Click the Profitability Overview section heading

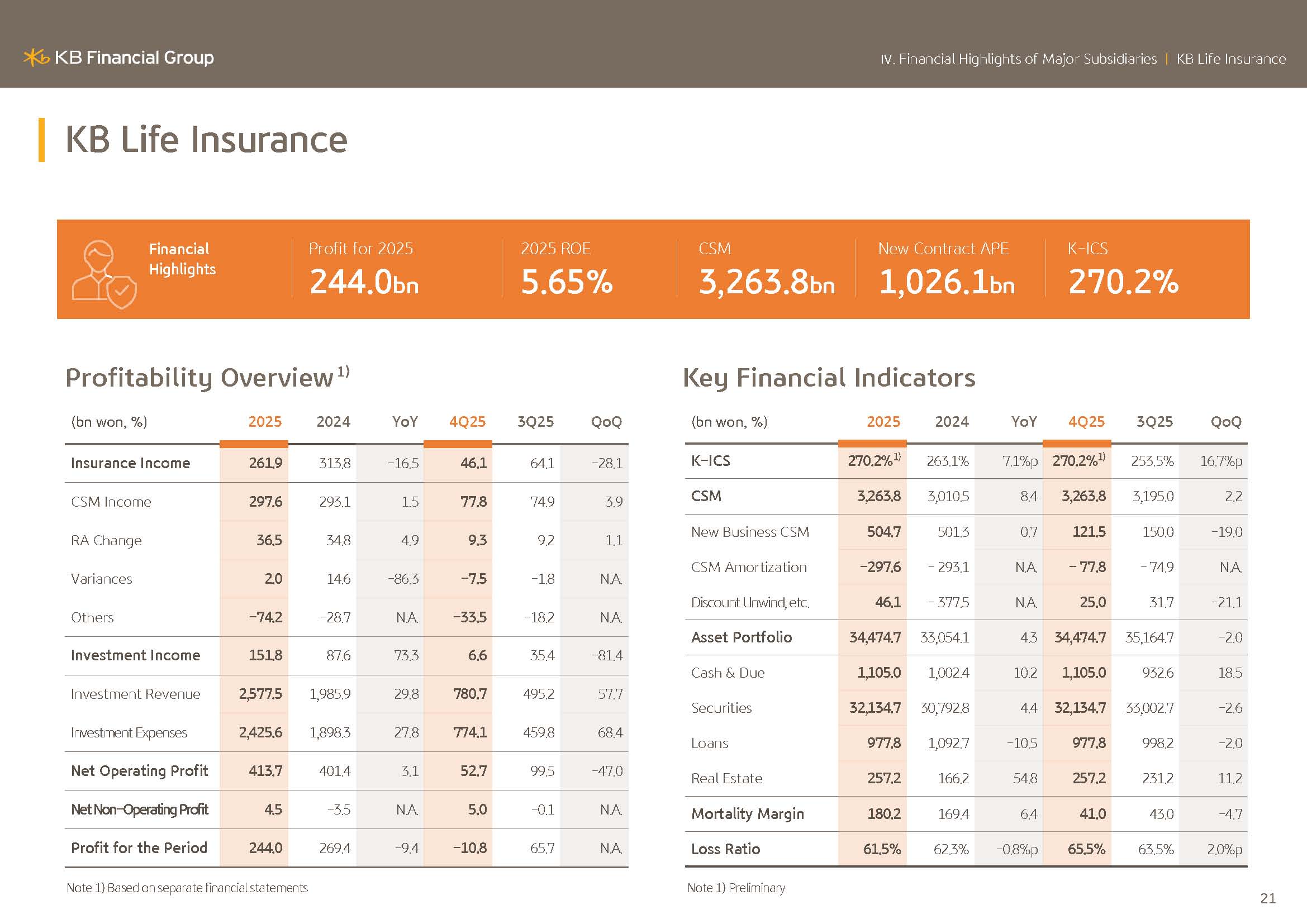[199, 378]
